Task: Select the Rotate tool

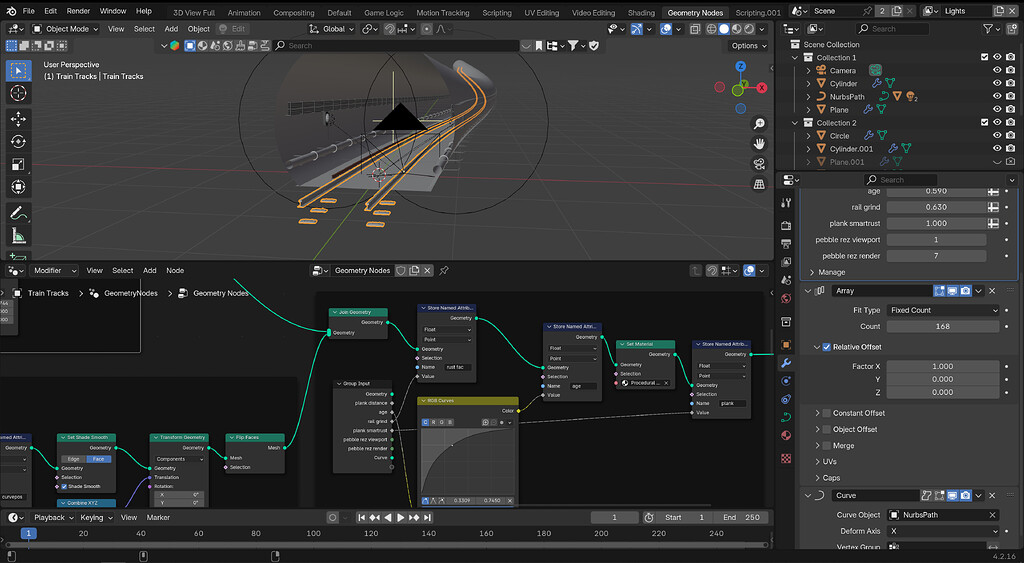Action: pyautogui.click(x=18, y=141)
